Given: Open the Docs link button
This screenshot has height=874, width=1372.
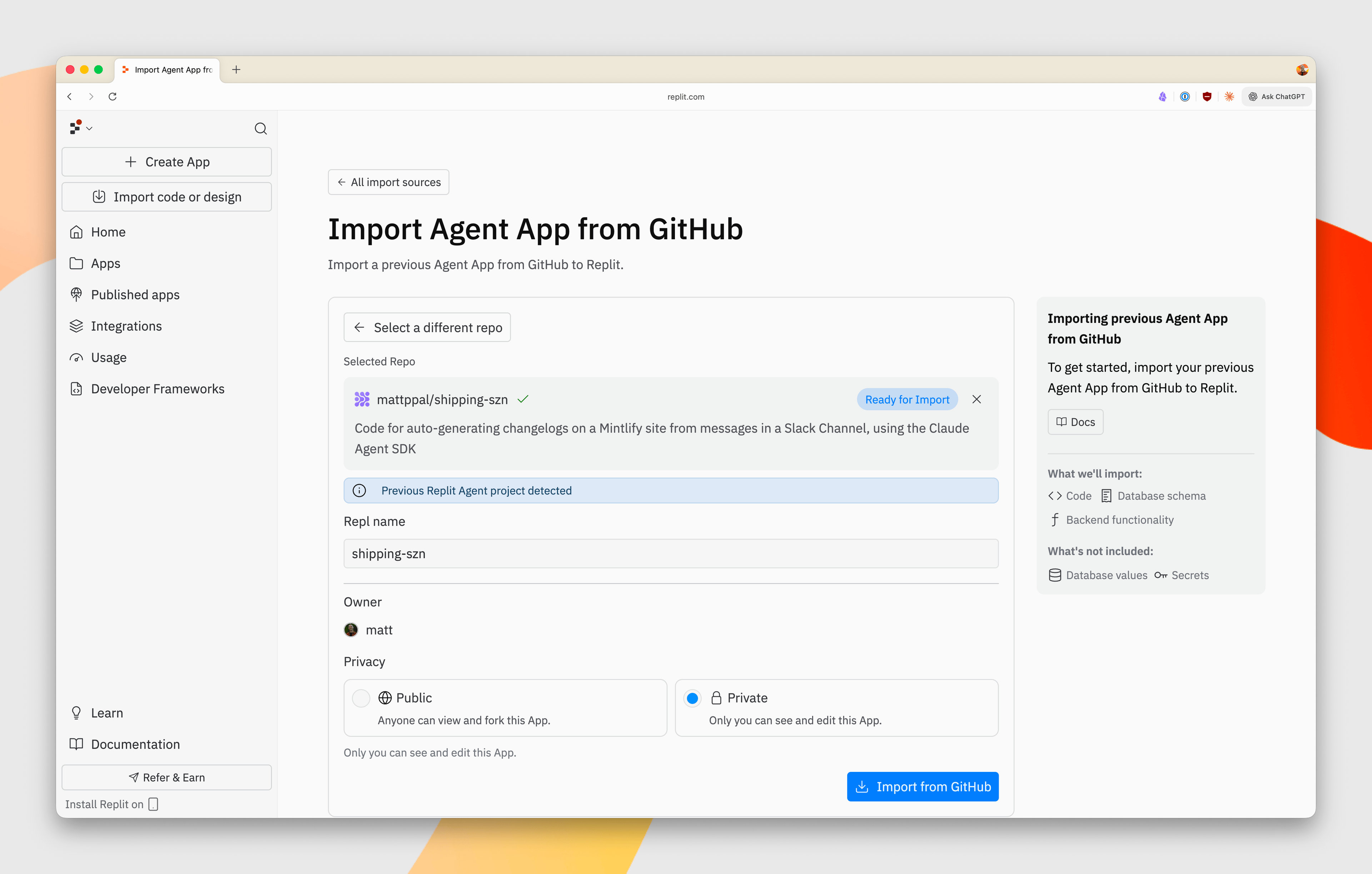Looking at the screenshot, I should coord(1075,421).
